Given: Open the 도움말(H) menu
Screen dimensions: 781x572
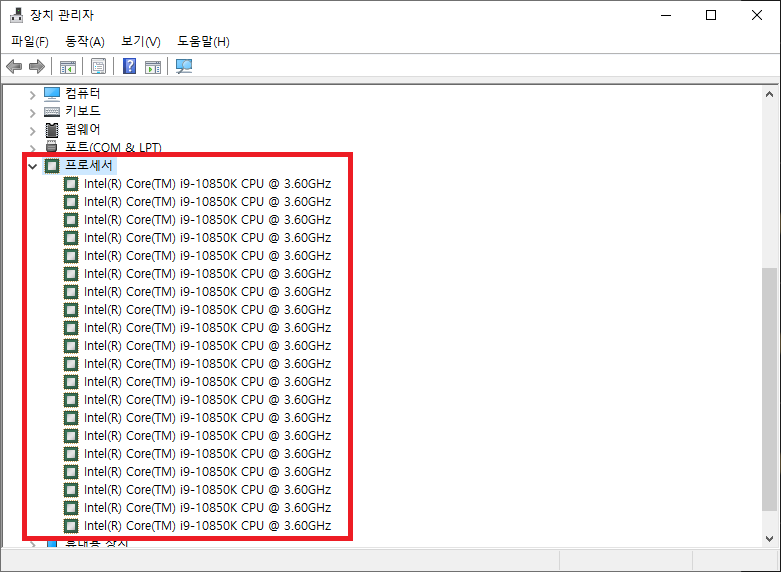Looking at the screenshot, I should click(x=203, y=41).
